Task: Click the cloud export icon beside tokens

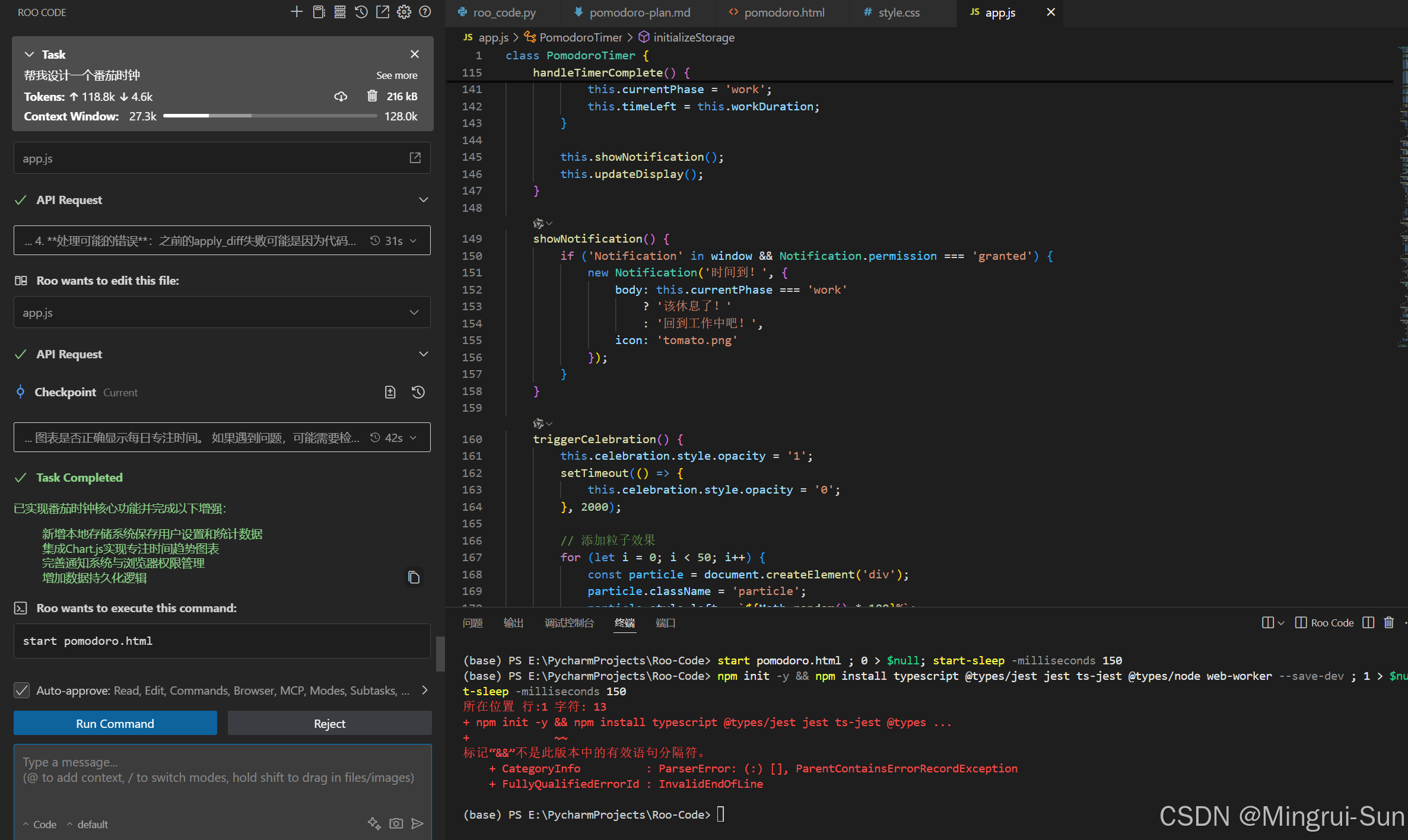Action: (x=341, y=96)
